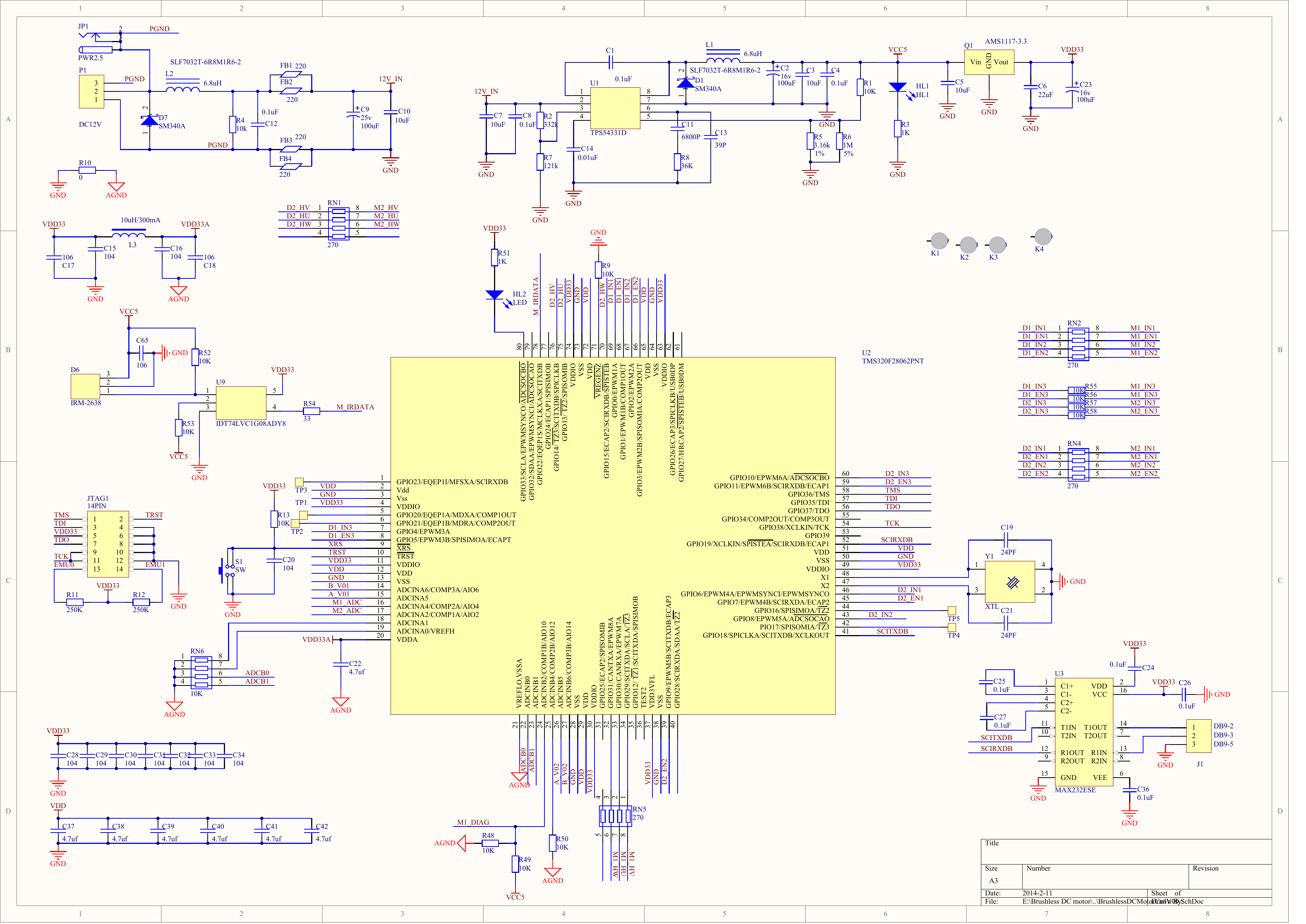Select the date '2014-2-11' in title block
1306x924 pixels.
[x=1037, y=893]
